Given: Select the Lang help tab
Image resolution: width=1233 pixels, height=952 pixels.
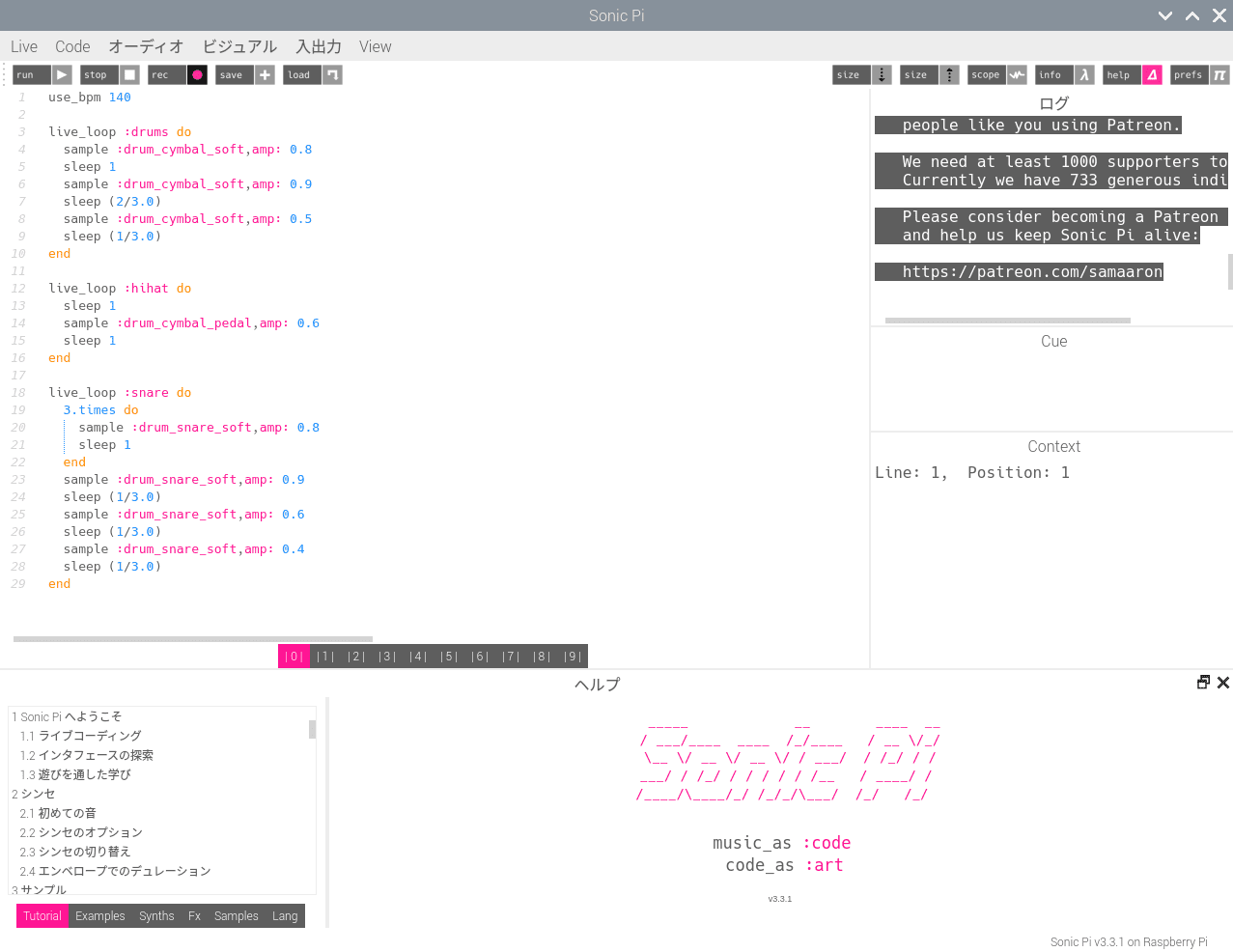Looking at the screenshot, I should [x=285, y=916].
